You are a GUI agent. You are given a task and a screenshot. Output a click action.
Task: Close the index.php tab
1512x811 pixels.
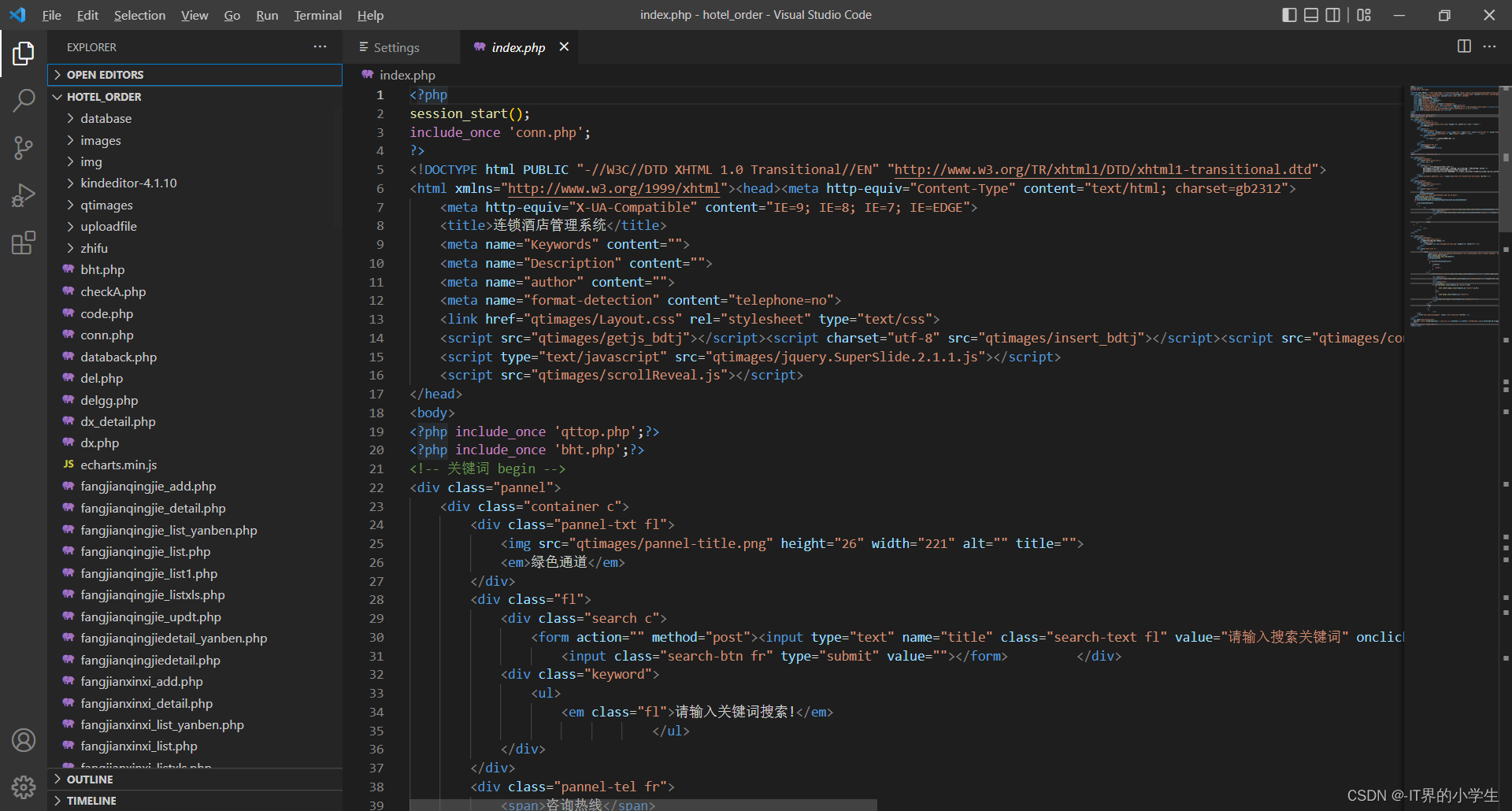pyautogui.click(x=564, y=47)
